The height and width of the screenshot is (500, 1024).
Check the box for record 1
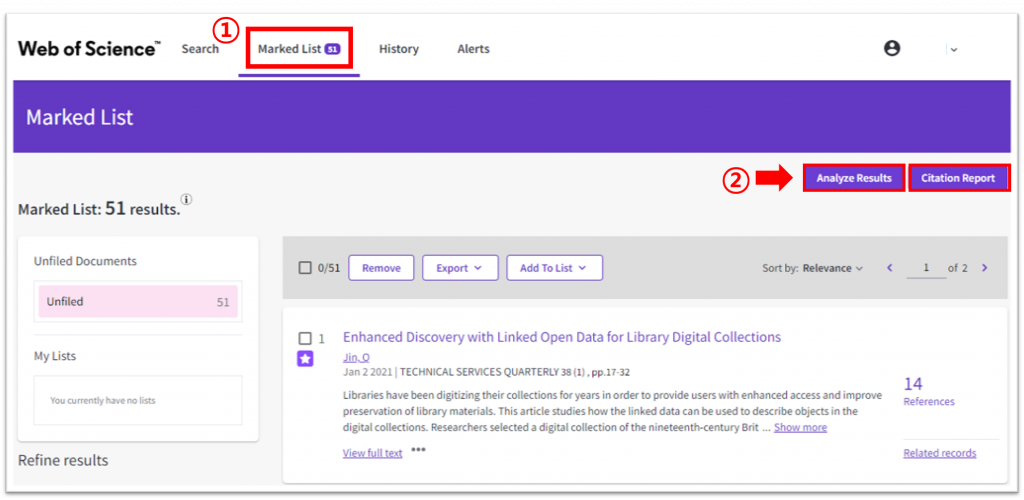(x=306, y=338)
